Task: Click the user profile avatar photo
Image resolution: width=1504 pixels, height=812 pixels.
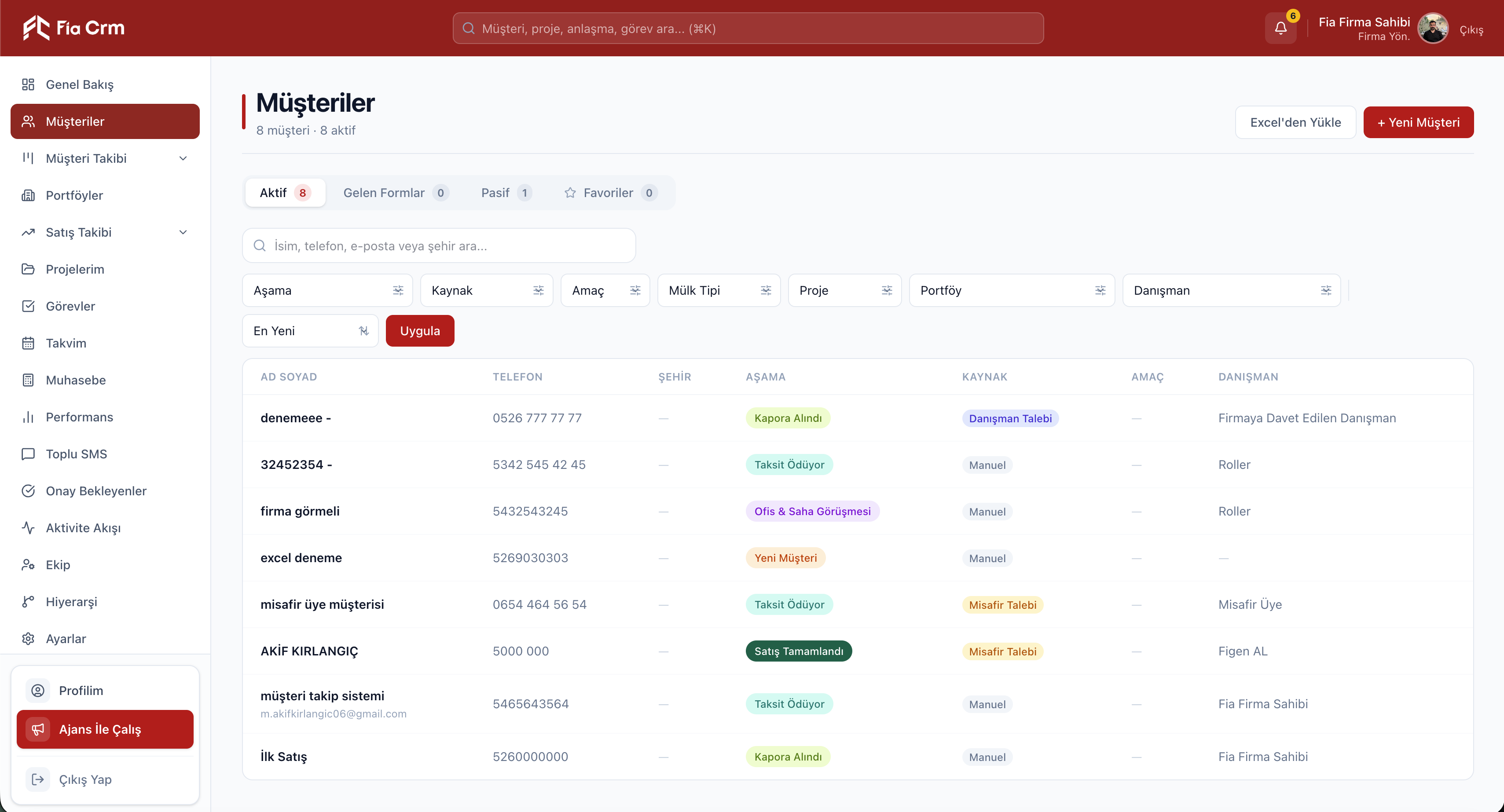Action: coord(1433,28)
